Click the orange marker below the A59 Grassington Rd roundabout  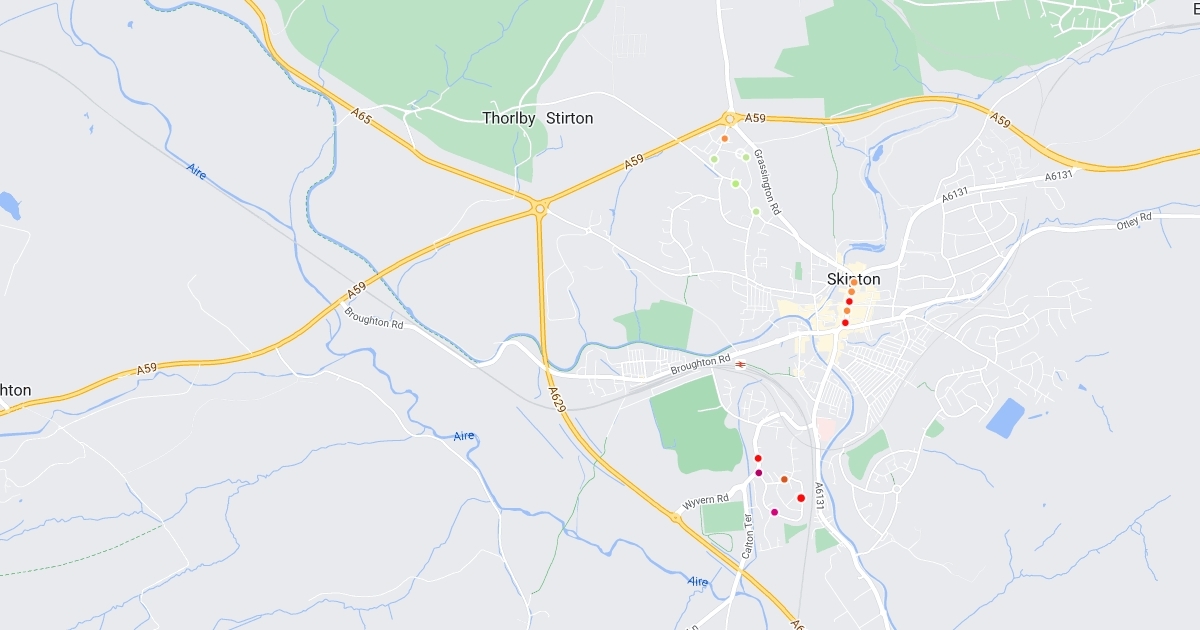[724, 138]
